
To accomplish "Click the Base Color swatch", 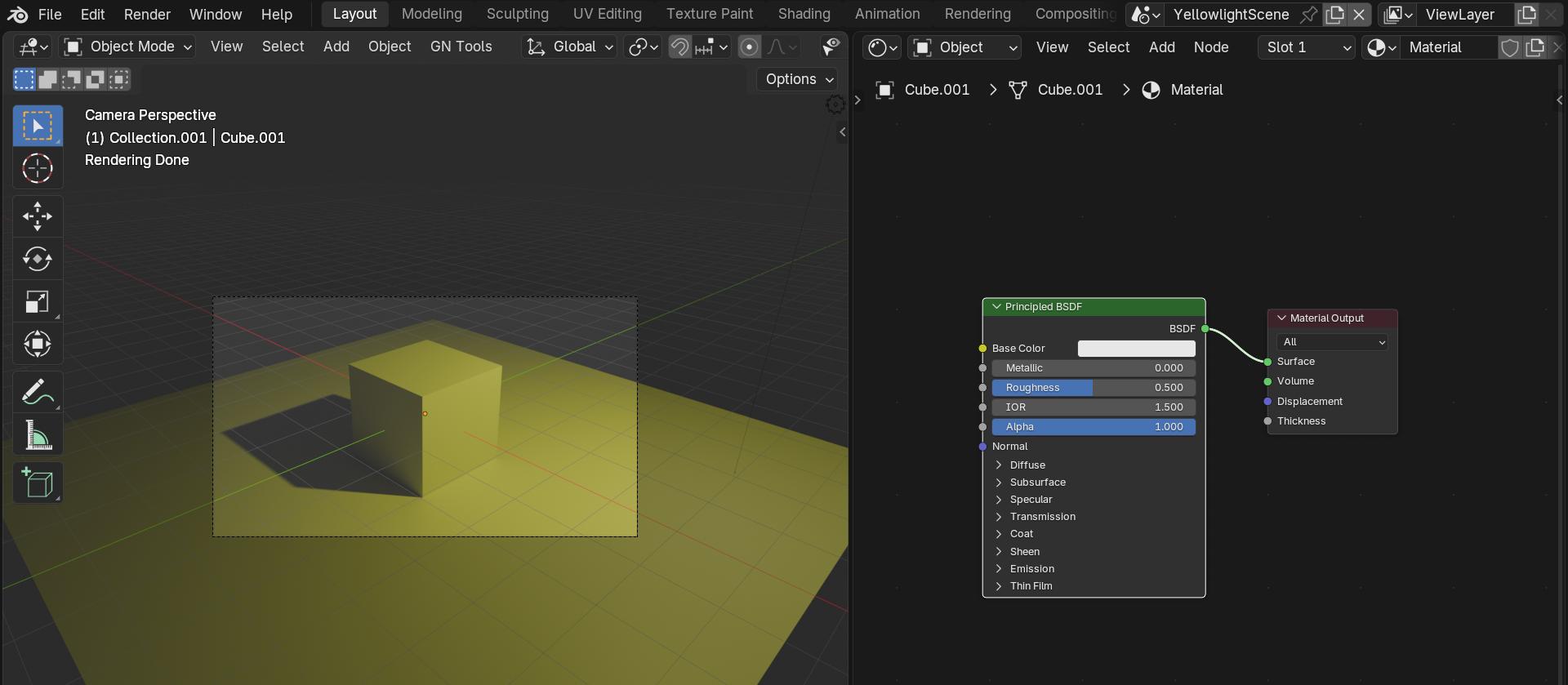I will [1137, 349].
